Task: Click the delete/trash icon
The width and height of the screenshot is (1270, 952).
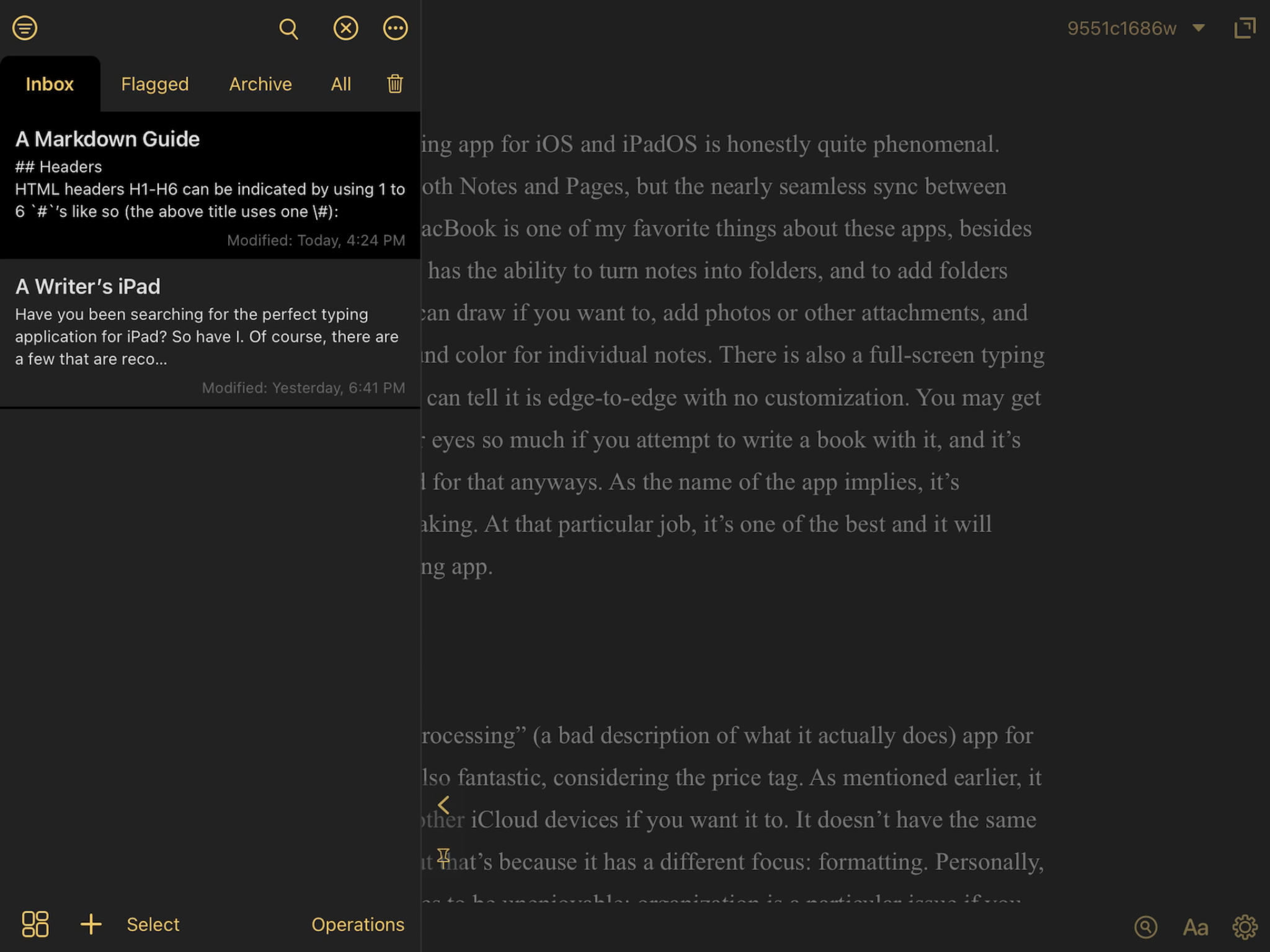Action: point(394,84)
